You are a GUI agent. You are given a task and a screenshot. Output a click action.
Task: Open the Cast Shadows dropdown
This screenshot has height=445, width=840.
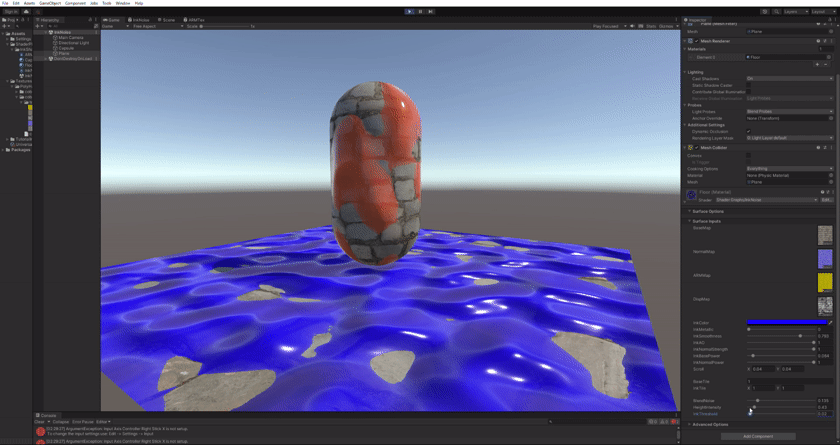pyautogui.click(x=788, y=78)
